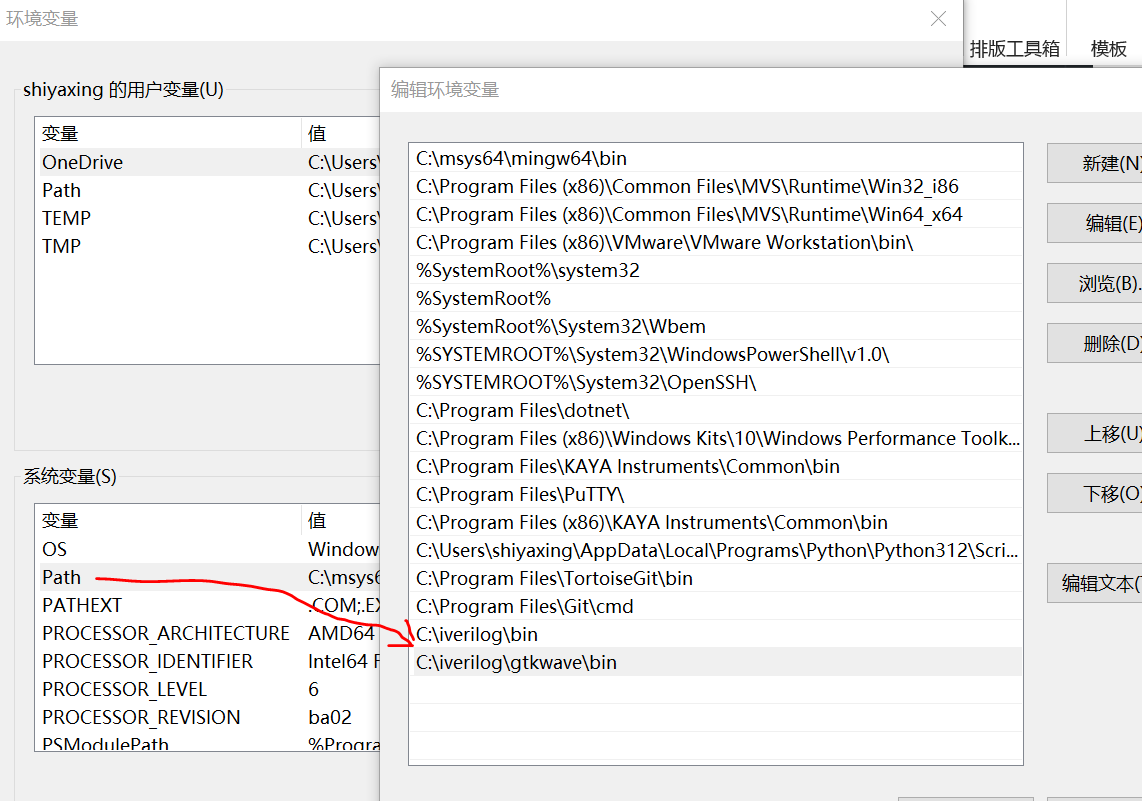
Task: Click the 上移(U) button
Action: (x=1095, y=433)
